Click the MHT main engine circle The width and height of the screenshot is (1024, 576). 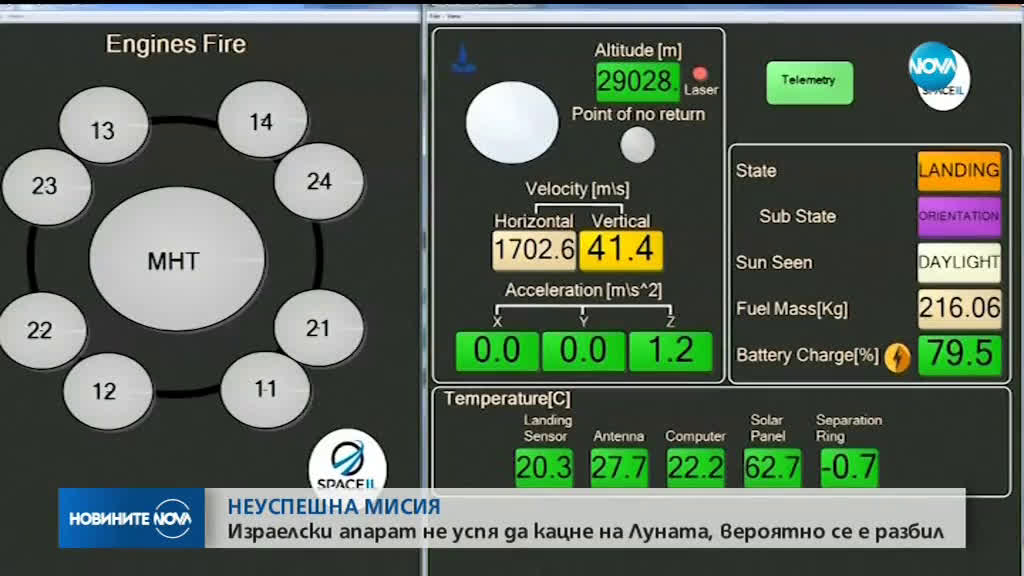(177, 259)
